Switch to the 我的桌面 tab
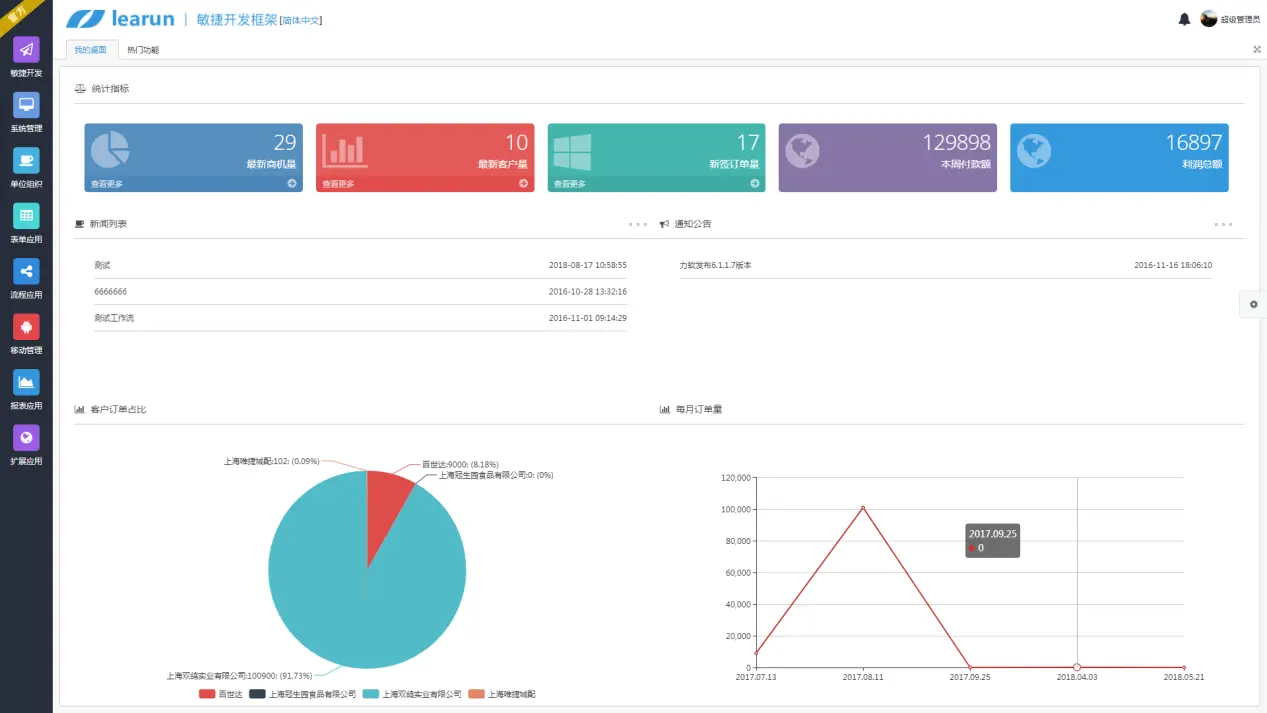 (91, 49)
